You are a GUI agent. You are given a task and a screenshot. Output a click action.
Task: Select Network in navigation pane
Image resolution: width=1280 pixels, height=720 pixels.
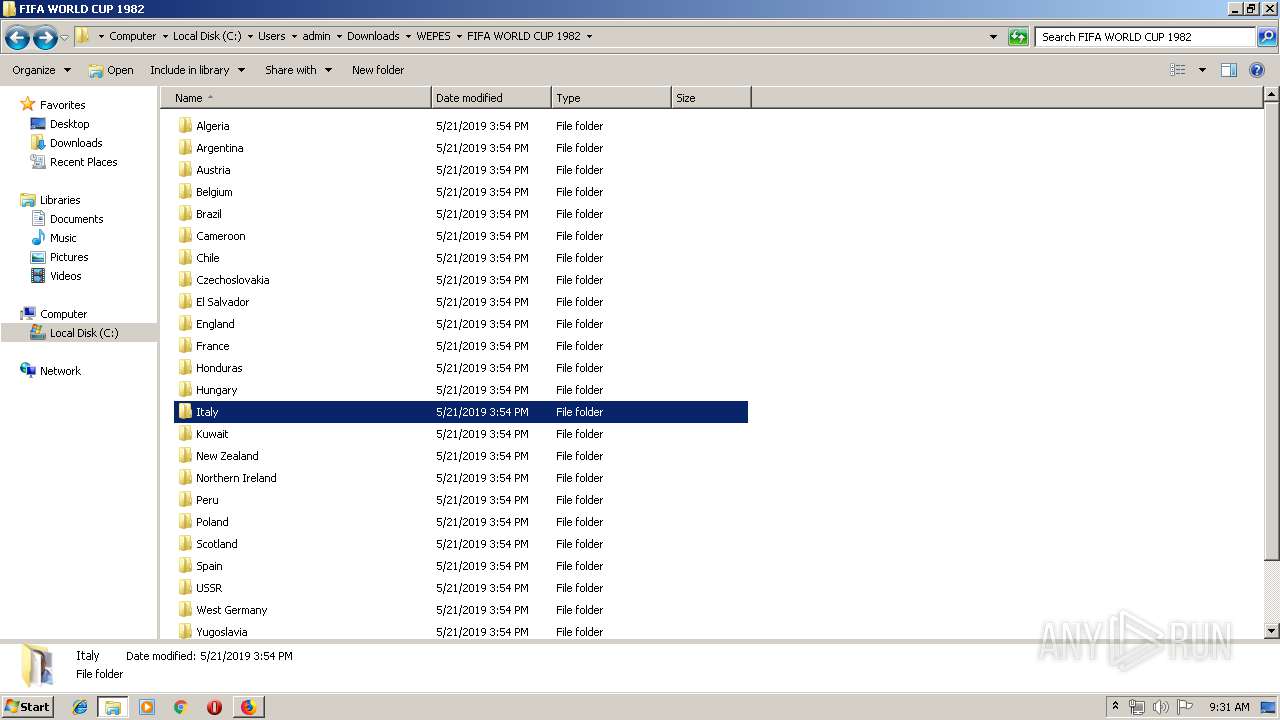60,371
